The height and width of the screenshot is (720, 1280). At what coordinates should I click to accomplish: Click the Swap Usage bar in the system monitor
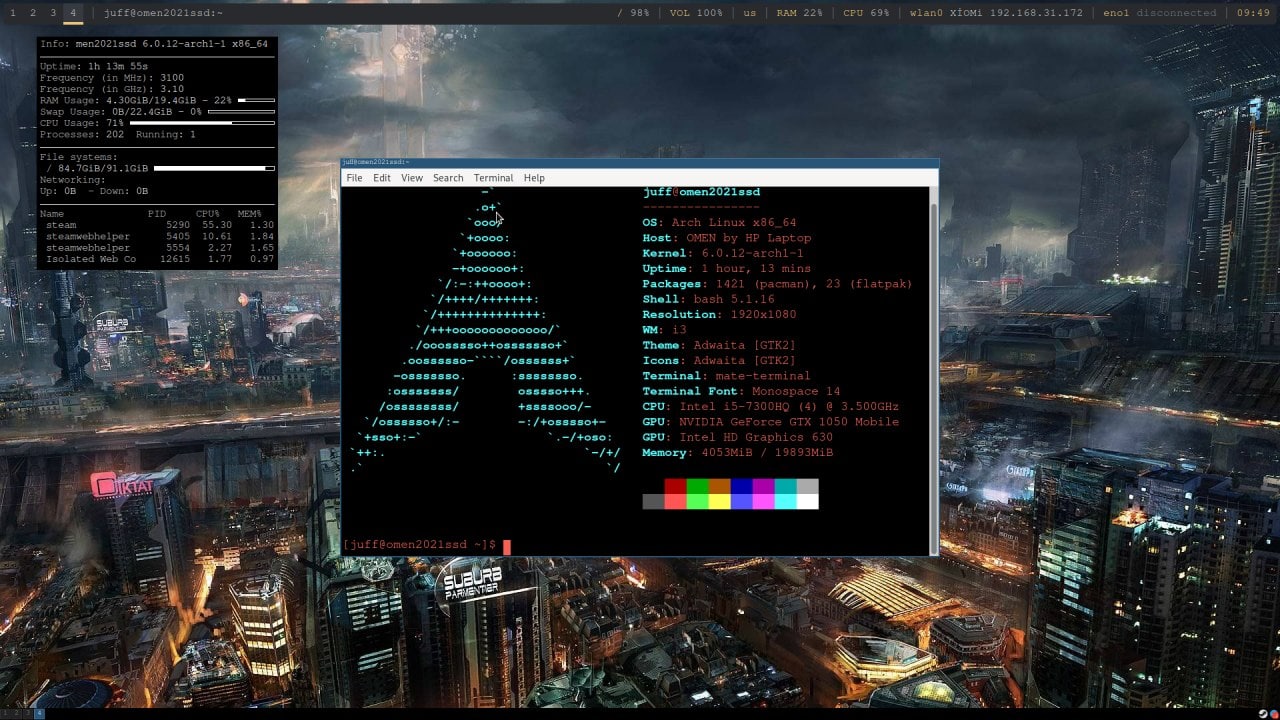click(241, 112)
